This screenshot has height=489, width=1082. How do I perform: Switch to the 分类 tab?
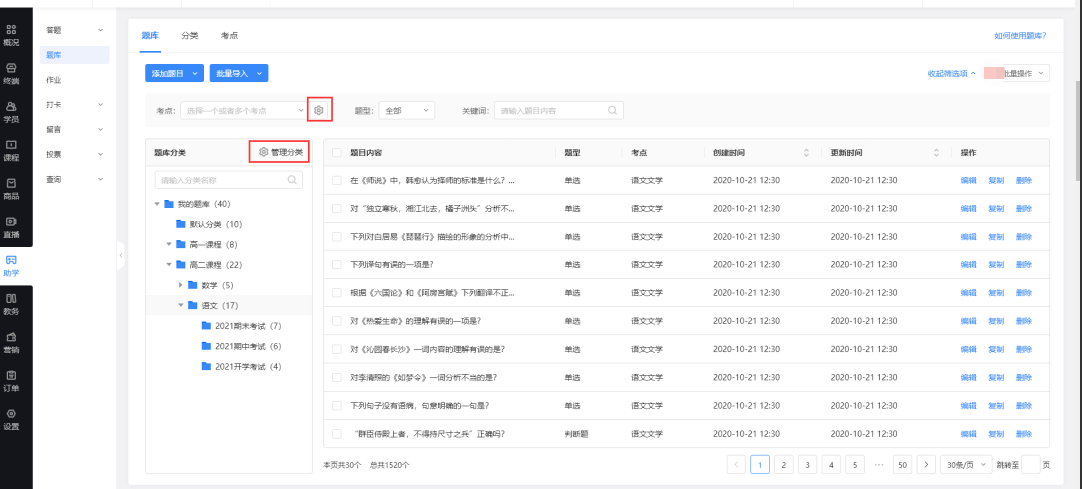click(189, 35)
